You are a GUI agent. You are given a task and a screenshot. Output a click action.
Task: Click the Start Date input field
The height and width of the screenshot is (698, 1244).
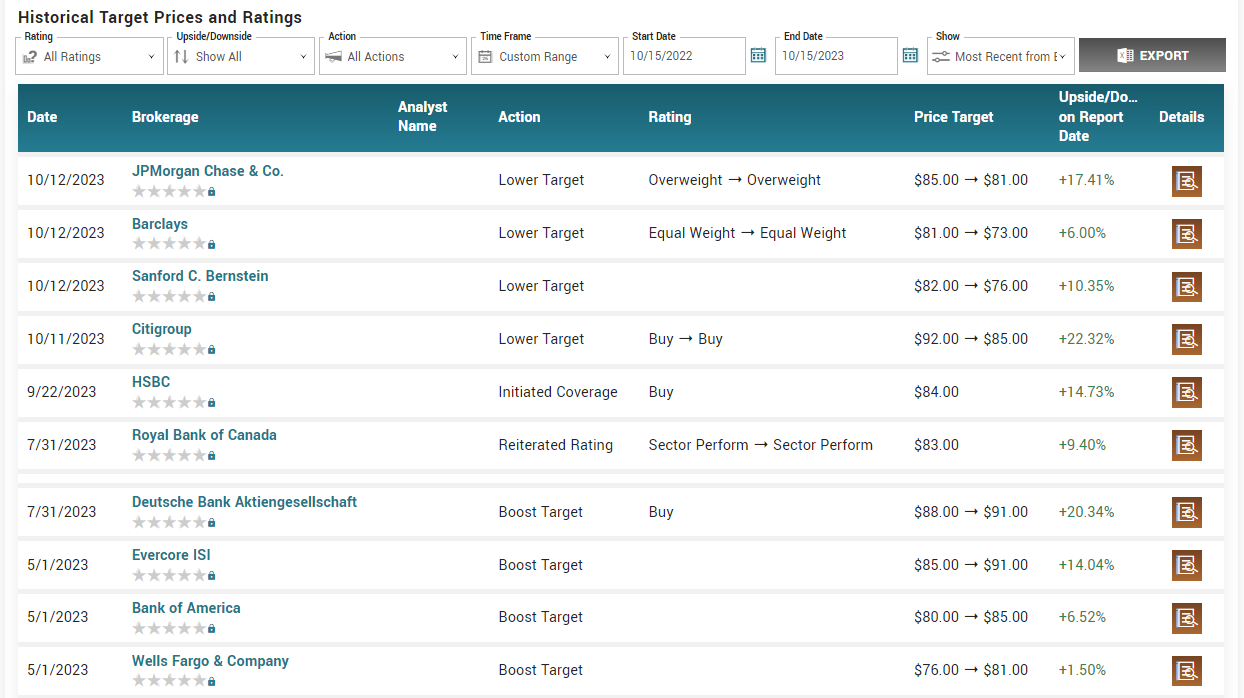click(x=683, y=57)
